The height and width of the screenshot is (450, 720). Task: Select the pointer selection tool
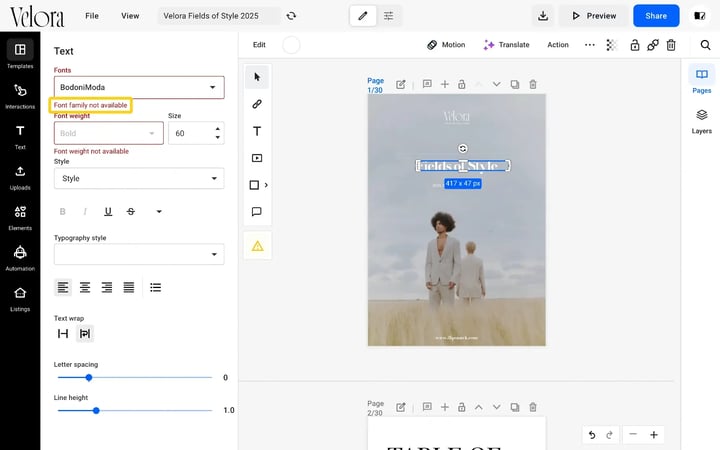(x=257, y=77)
